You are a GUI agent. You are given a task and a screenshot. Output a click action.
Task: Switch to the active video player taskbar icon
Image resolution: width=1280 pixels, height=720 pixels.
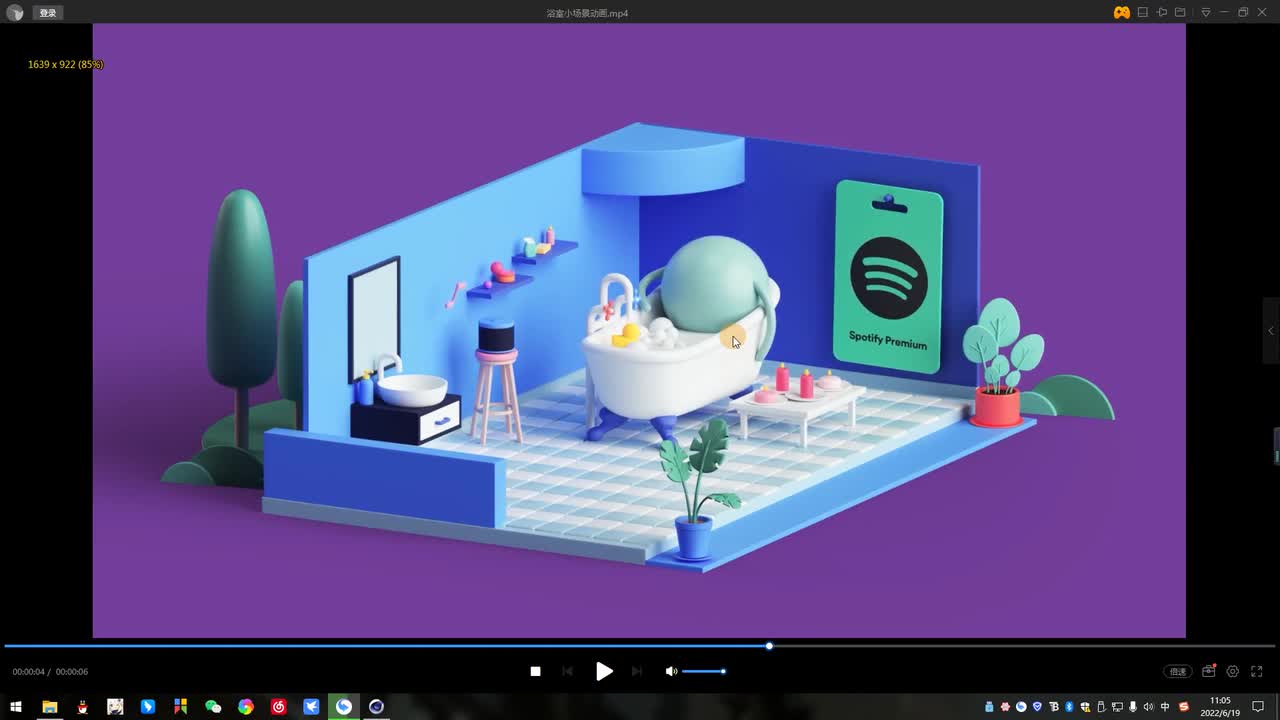click(x=344, y=707)
